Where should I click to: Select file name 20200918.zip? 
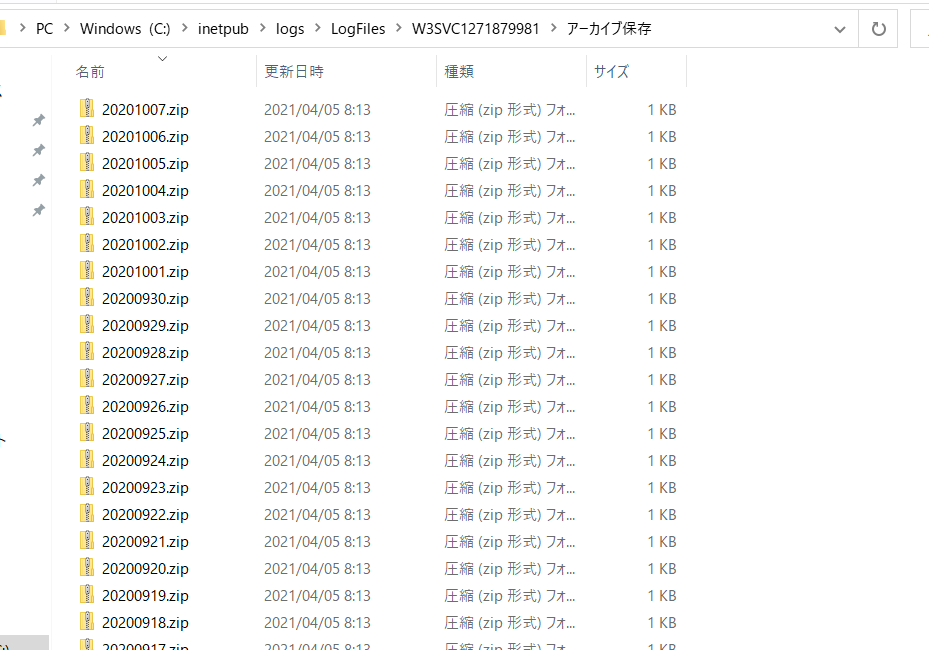(145, 623)
